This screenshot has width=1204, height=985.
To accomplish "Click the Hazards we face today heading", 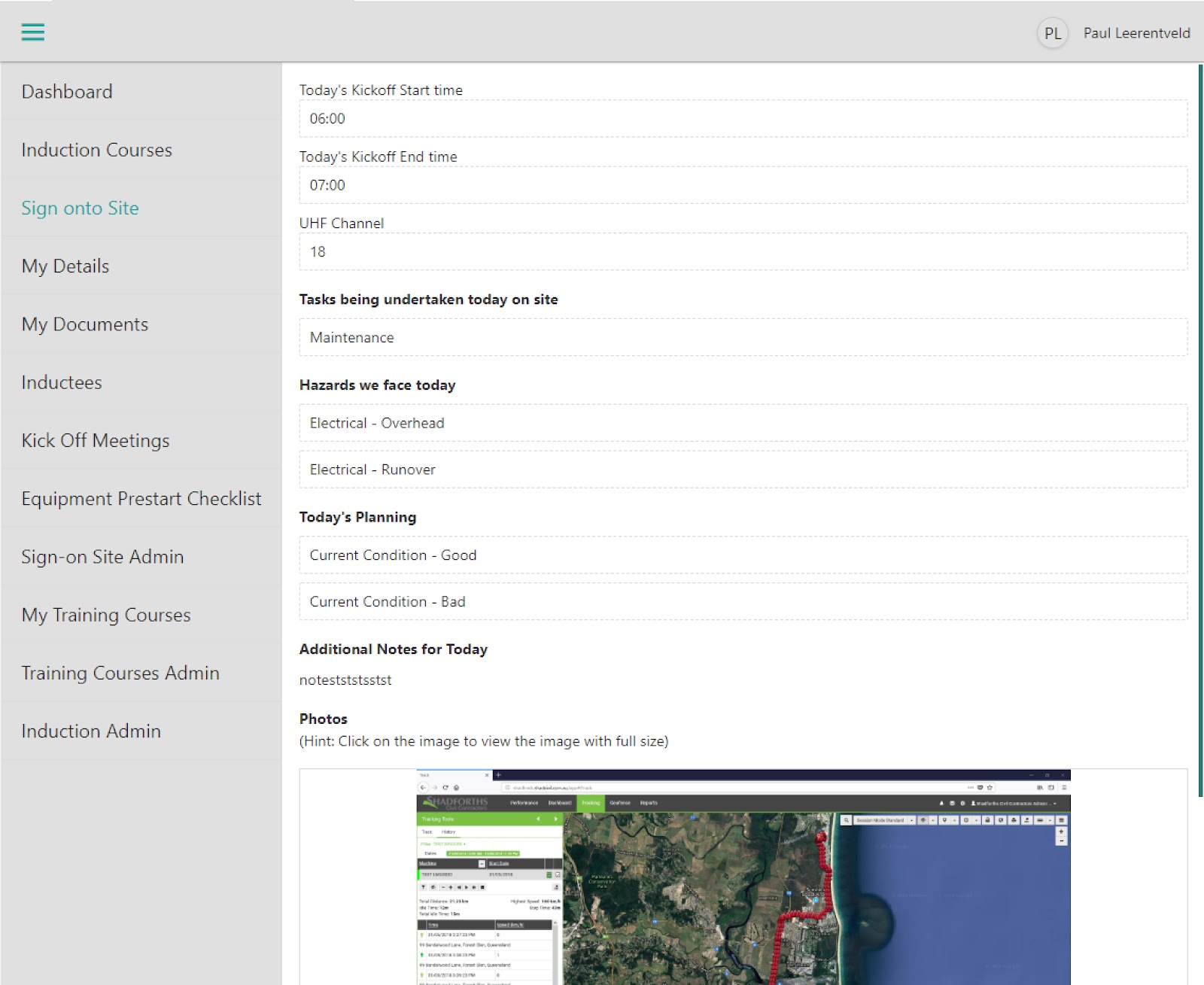I will pos(377,385).
